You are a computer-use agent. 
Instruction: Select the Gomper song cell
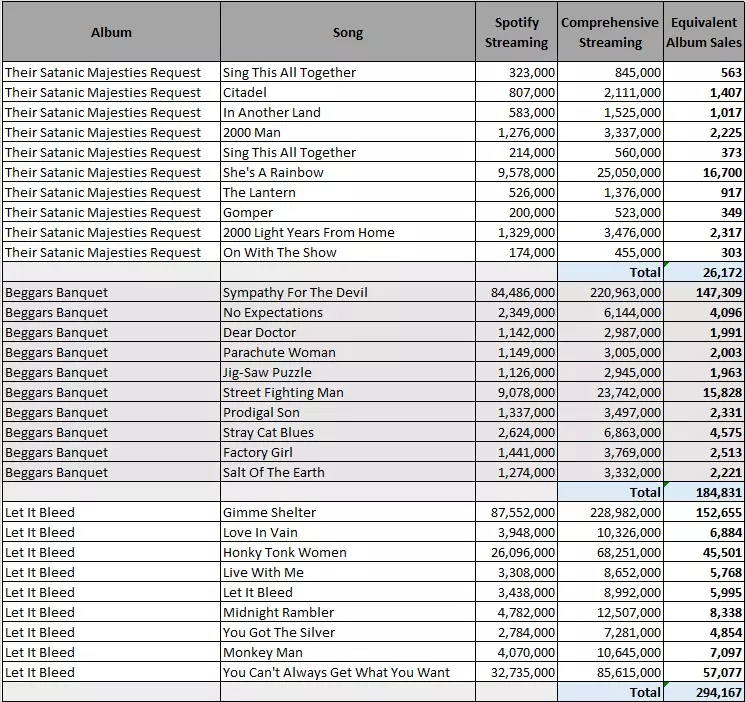click(348, 212)
